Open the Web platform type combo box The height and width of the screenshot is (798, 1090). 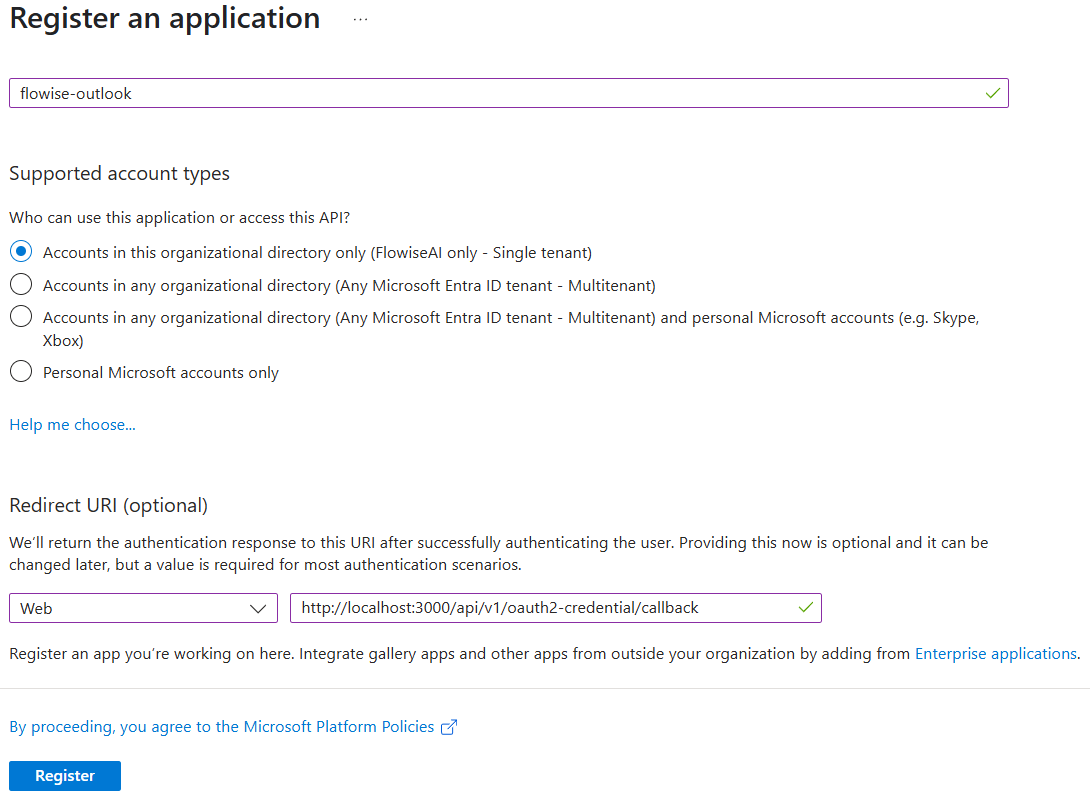click(143, 608)
